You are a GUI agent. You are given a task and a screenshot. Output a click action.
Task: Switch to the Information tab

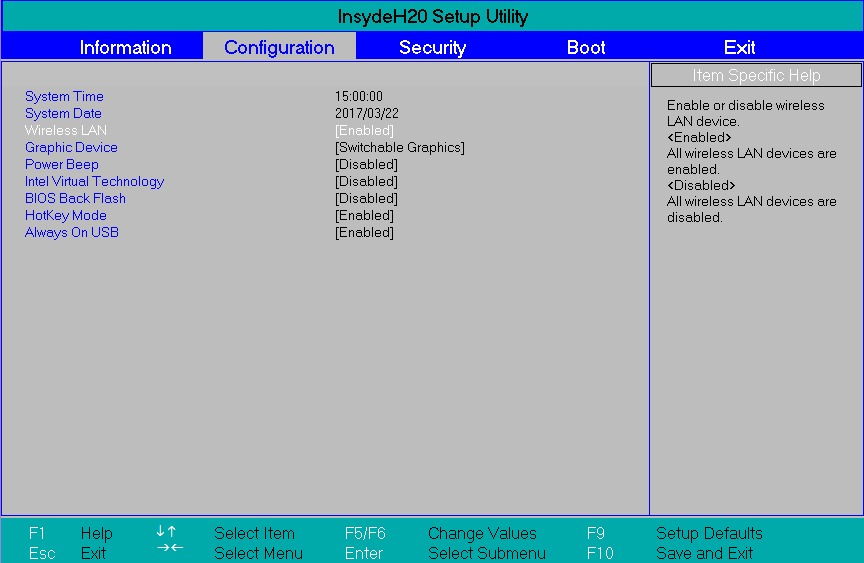pos(125,47)
